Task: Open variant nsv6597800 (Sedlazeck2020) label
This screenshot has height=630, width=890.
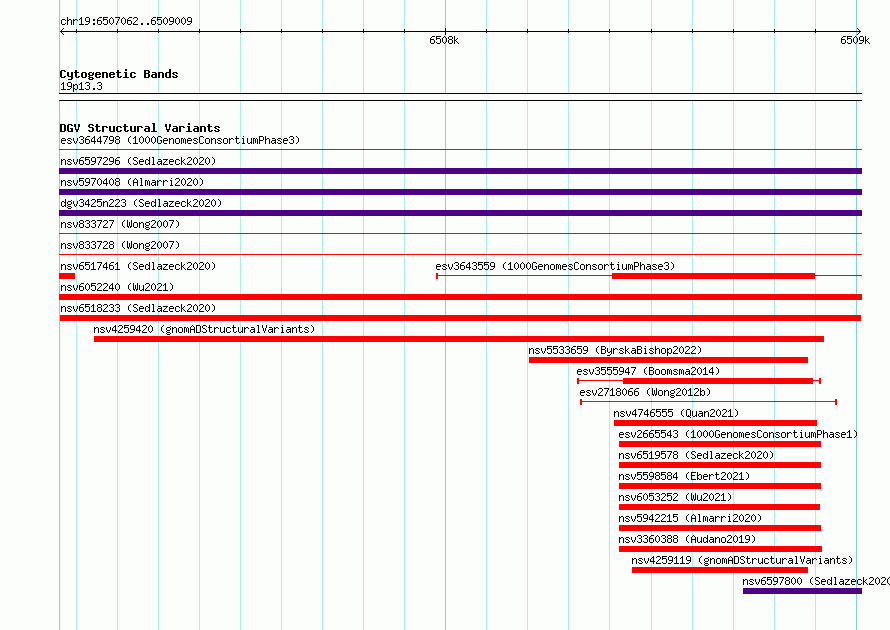Action: pos(816,581)
